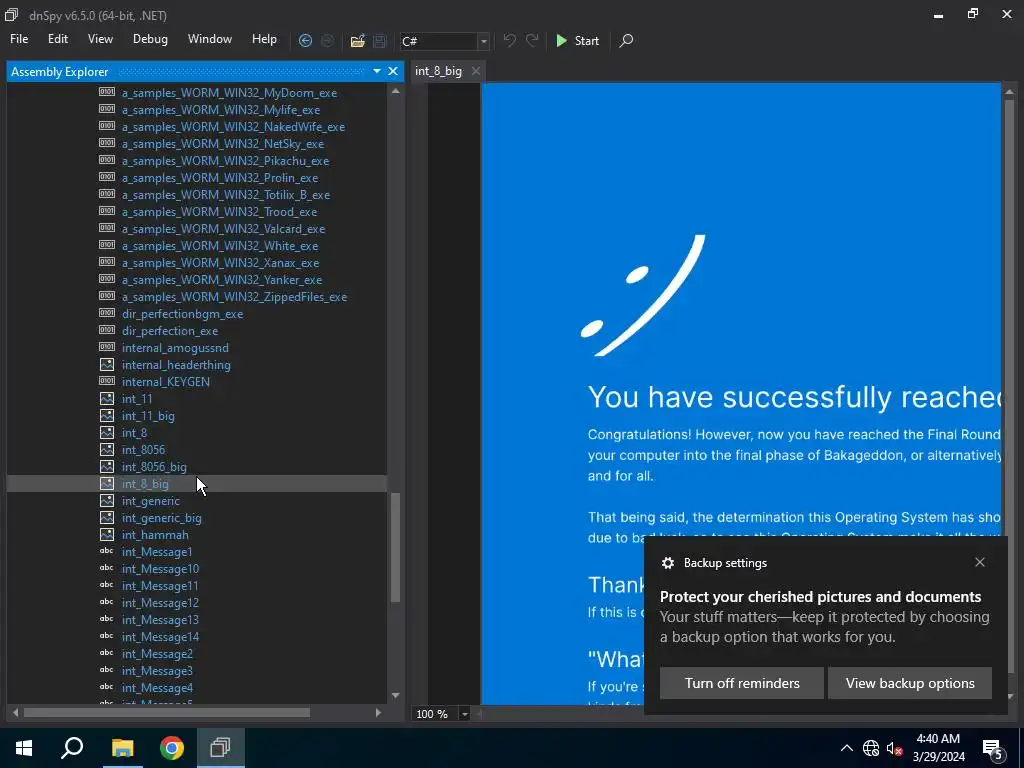The height and width of the screenshot is (768, 1024).
Task: Click image icon beside int_11
Action: coord(106,398)
